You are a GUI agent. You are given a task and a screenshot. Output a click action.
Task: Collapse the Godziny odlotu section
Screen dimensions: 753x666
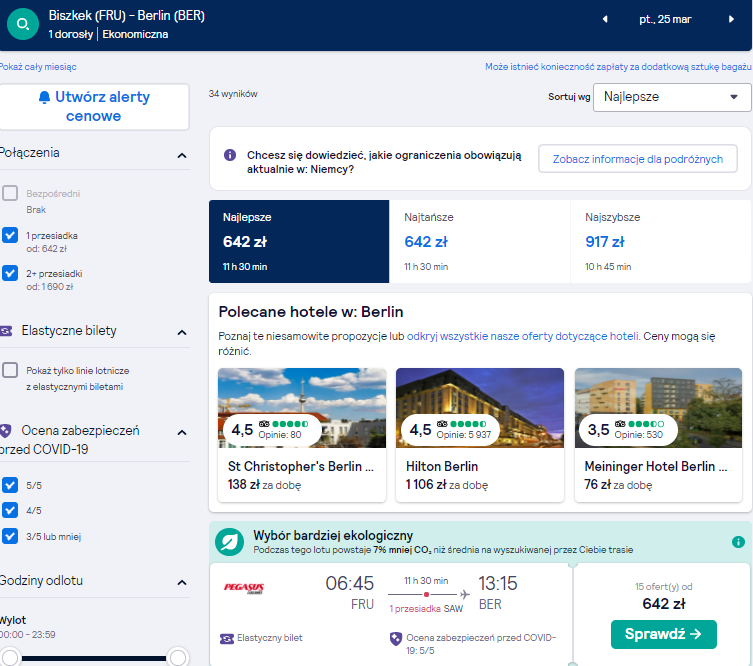click(x=182, y=582)
